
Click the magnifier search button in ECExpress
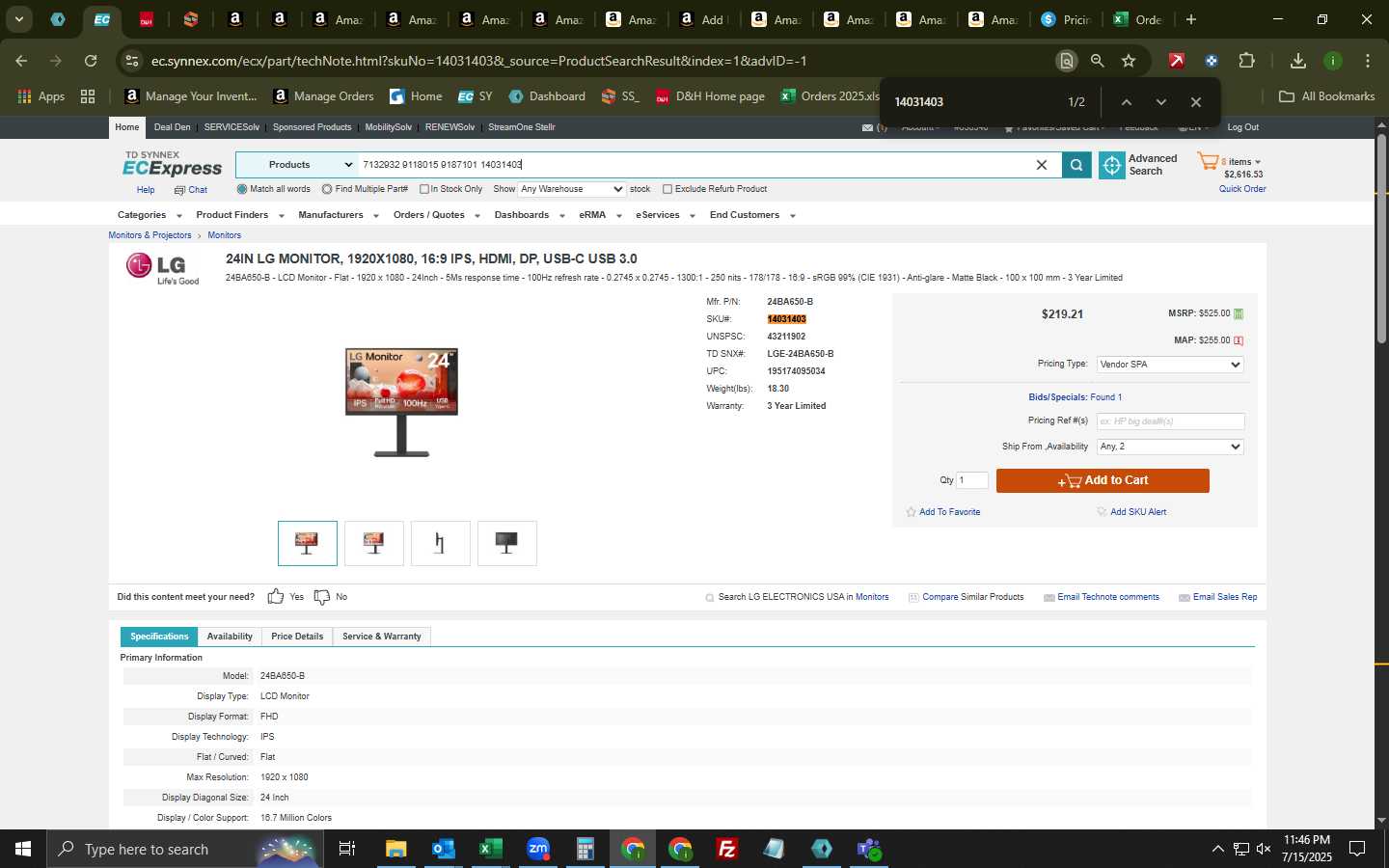coord(1076,165)
